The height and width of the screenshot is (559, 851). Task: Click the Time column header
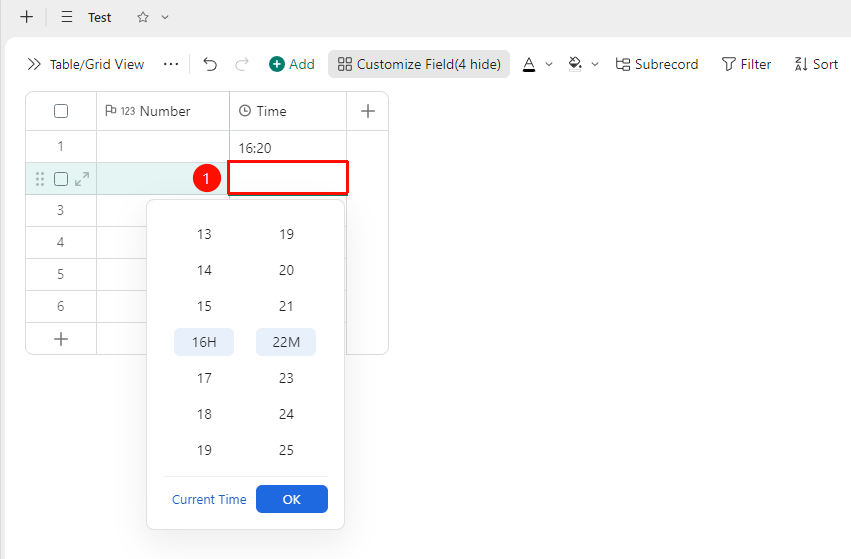[288, 111]
